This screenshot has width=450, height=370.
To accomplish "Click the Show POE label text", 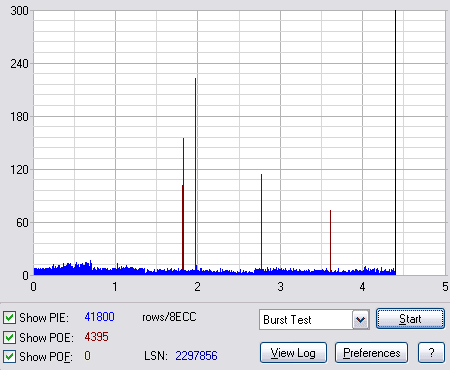I will (x=46, y=338).
